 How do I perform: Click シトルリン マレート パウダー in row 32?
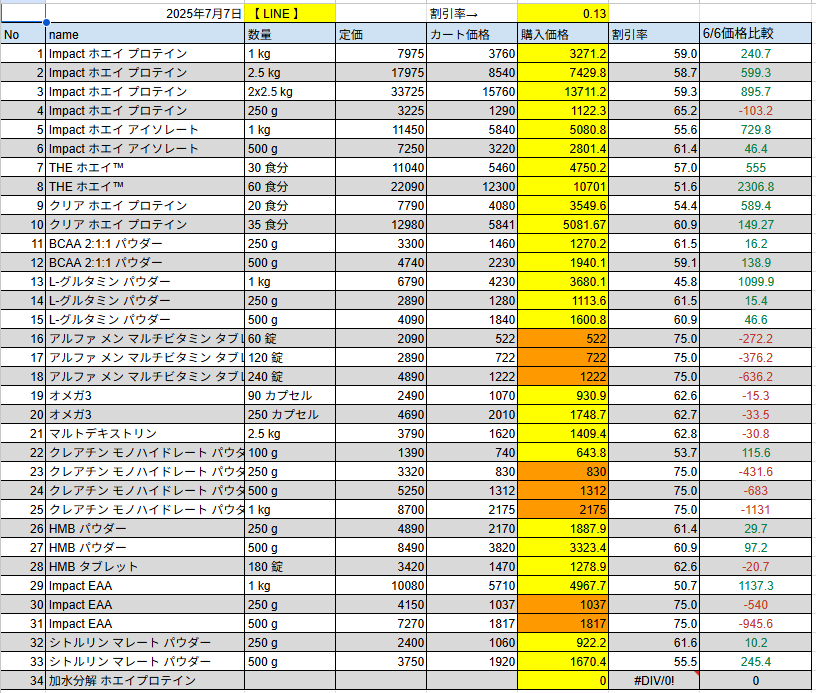(x=145, y=643)
